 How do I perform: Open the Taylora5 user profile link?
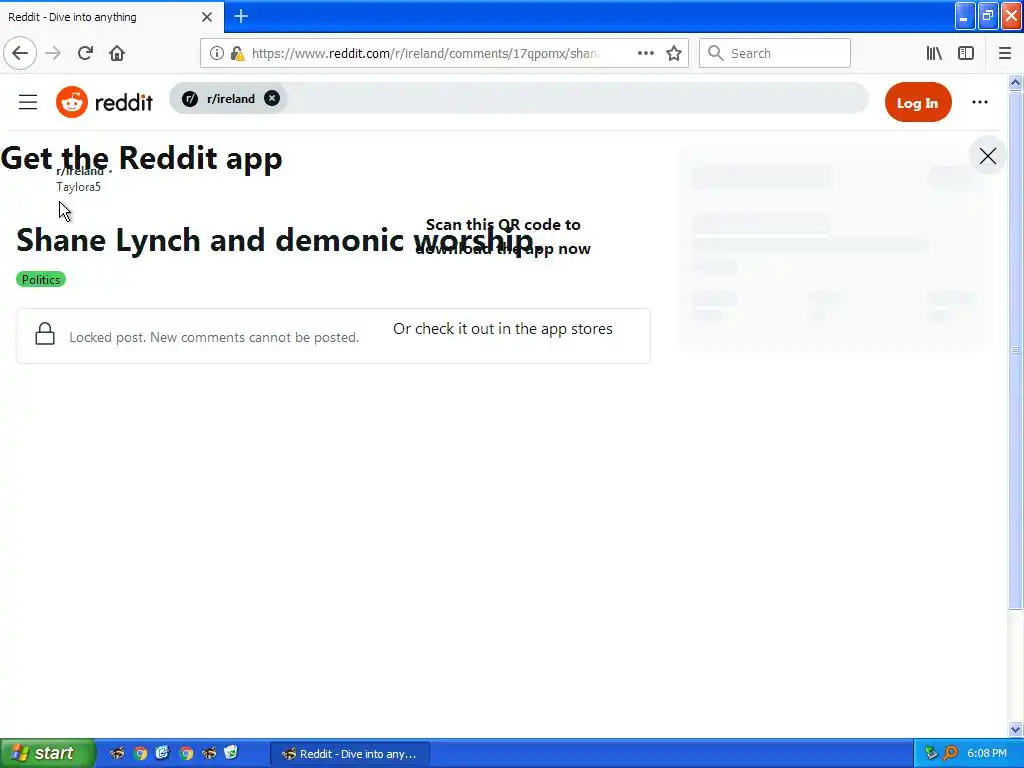pos(78,187)
